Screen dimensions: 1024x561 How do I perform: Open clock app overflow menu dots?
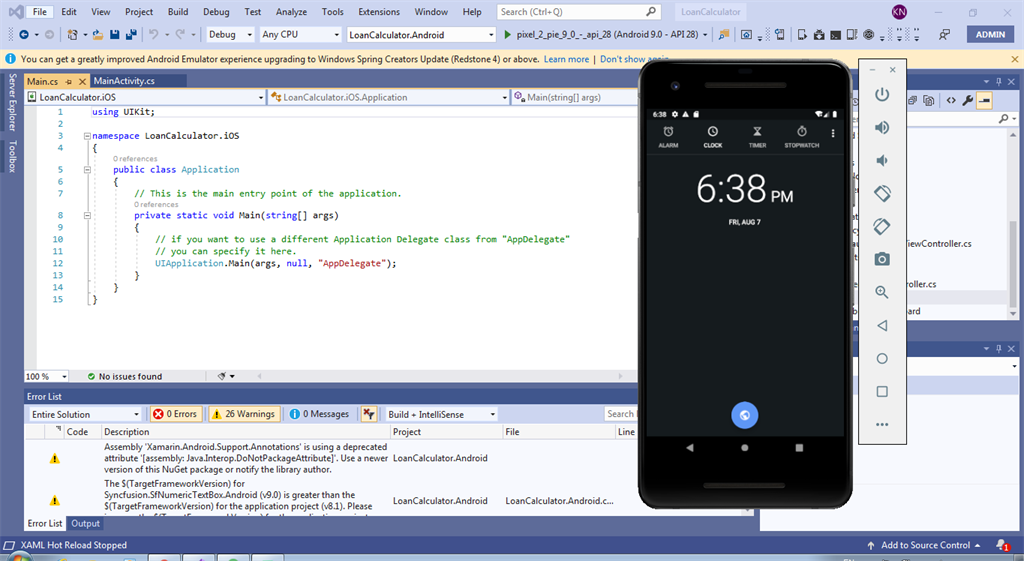833,133
